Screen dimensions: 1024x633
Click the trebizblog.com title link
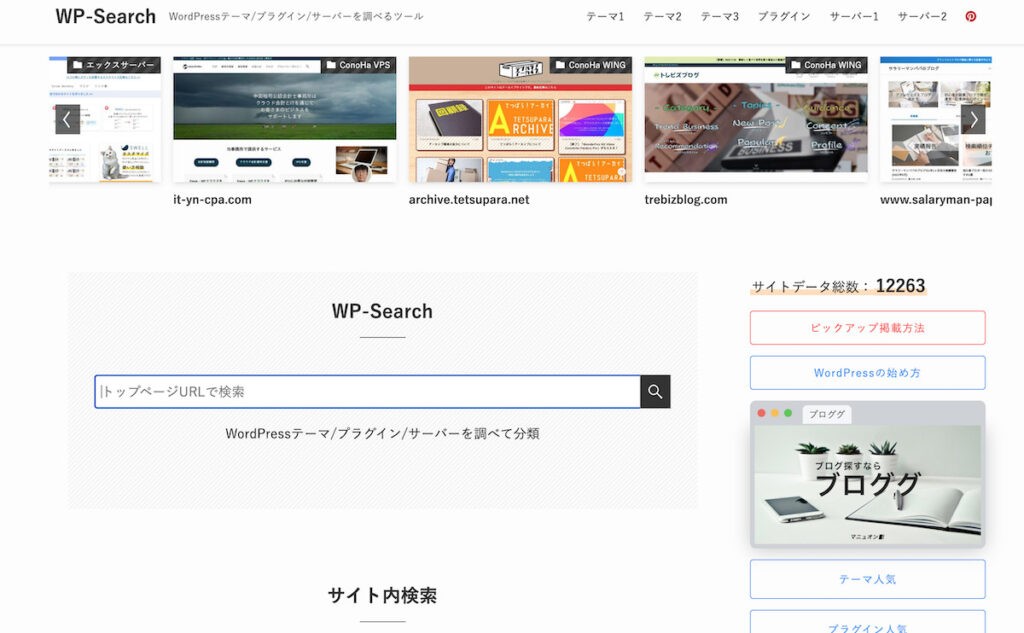coord(686,200)
